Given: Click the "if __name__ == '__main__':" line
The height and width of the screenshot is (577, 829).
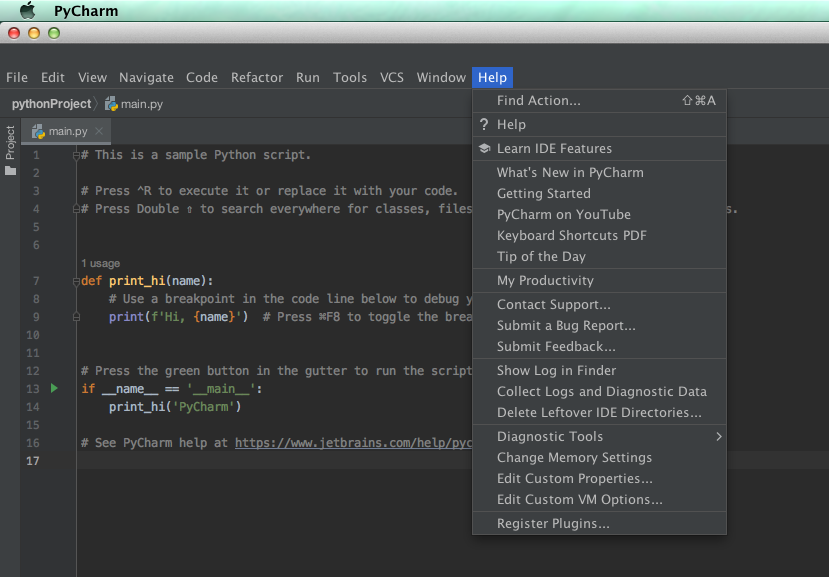Looking at the screenshot, I should point(172,389).
